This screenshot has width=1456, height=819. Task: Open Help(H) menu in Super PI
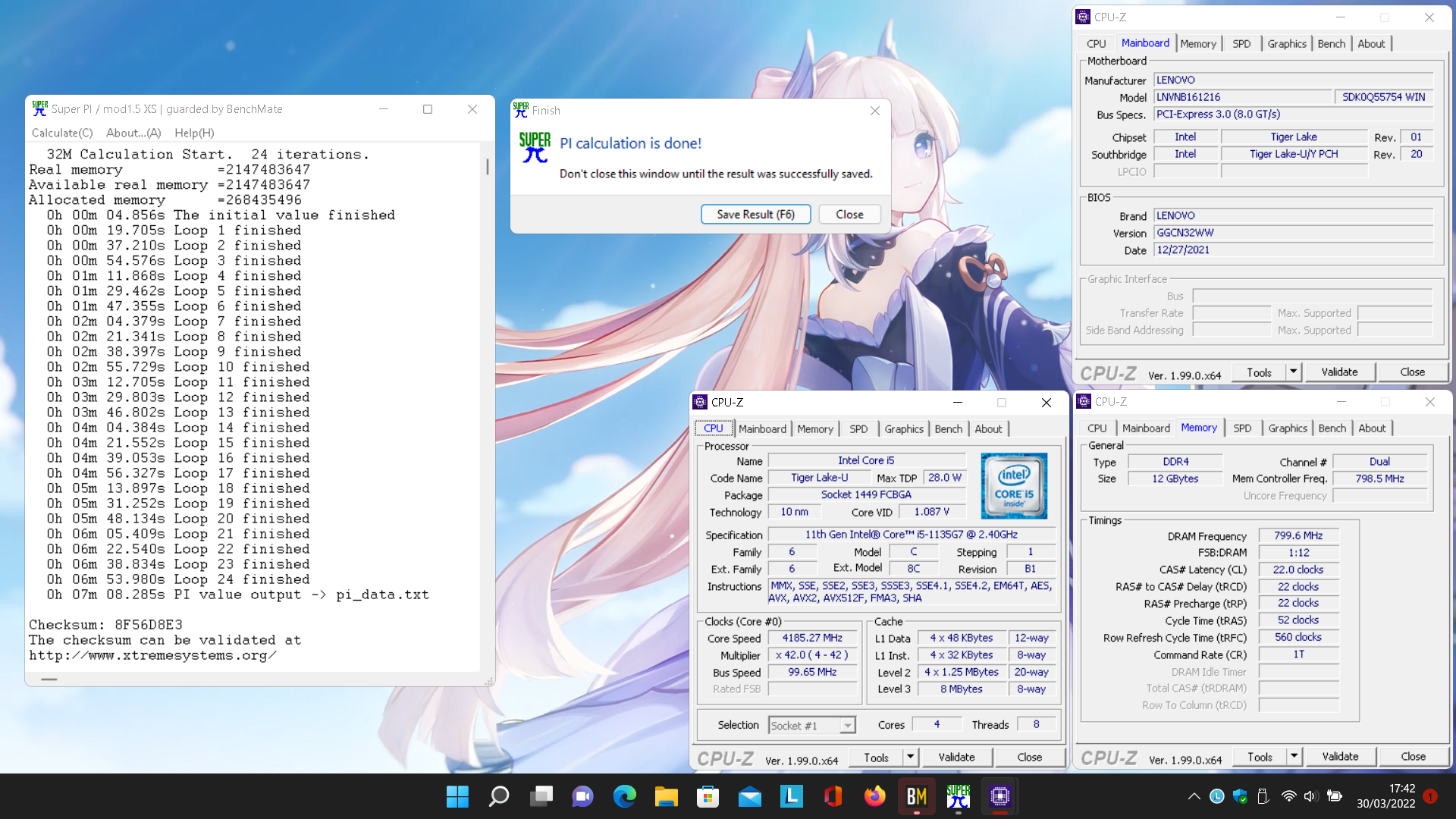[194, 133]
